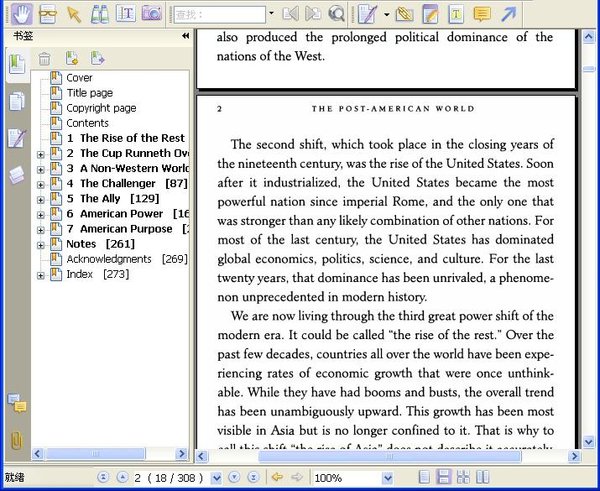Select the Hand tool
Image resolution: width=600 pixels, height=491 pixels.
(x=21, y=14)
